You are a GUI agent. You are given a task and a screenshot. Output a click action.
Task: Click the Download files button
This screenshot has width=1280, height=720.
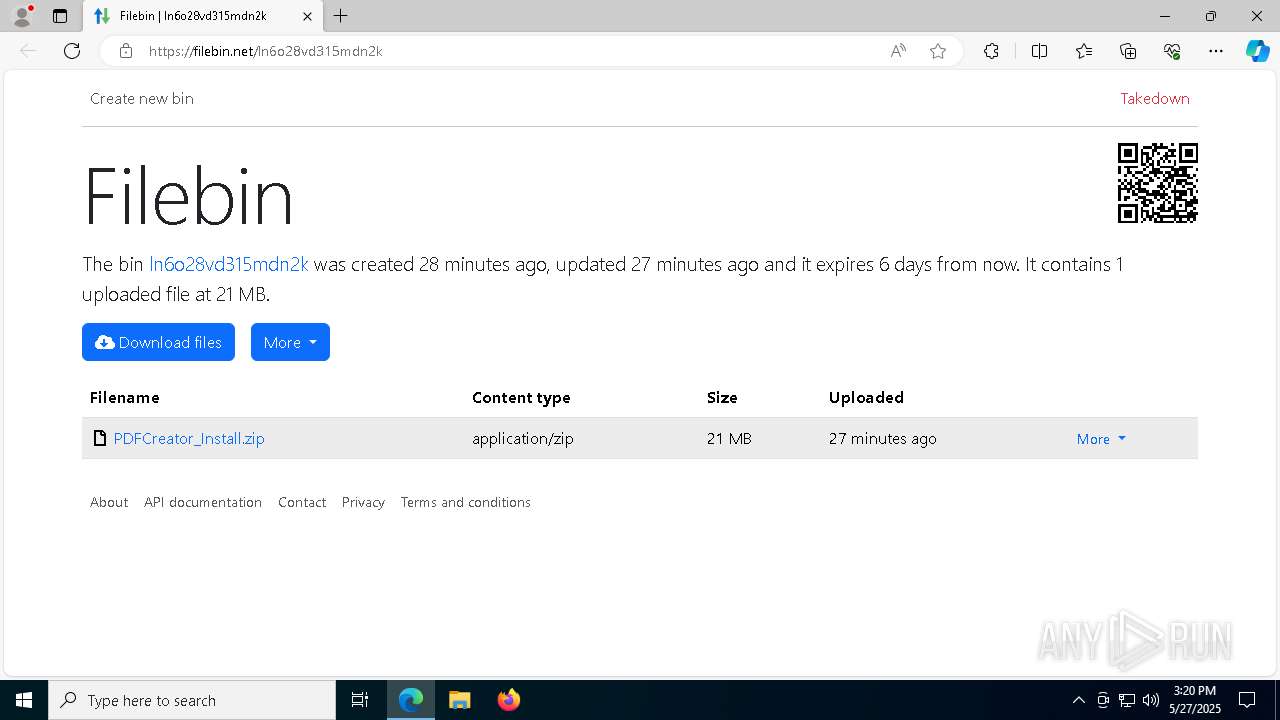click(158, 342)
